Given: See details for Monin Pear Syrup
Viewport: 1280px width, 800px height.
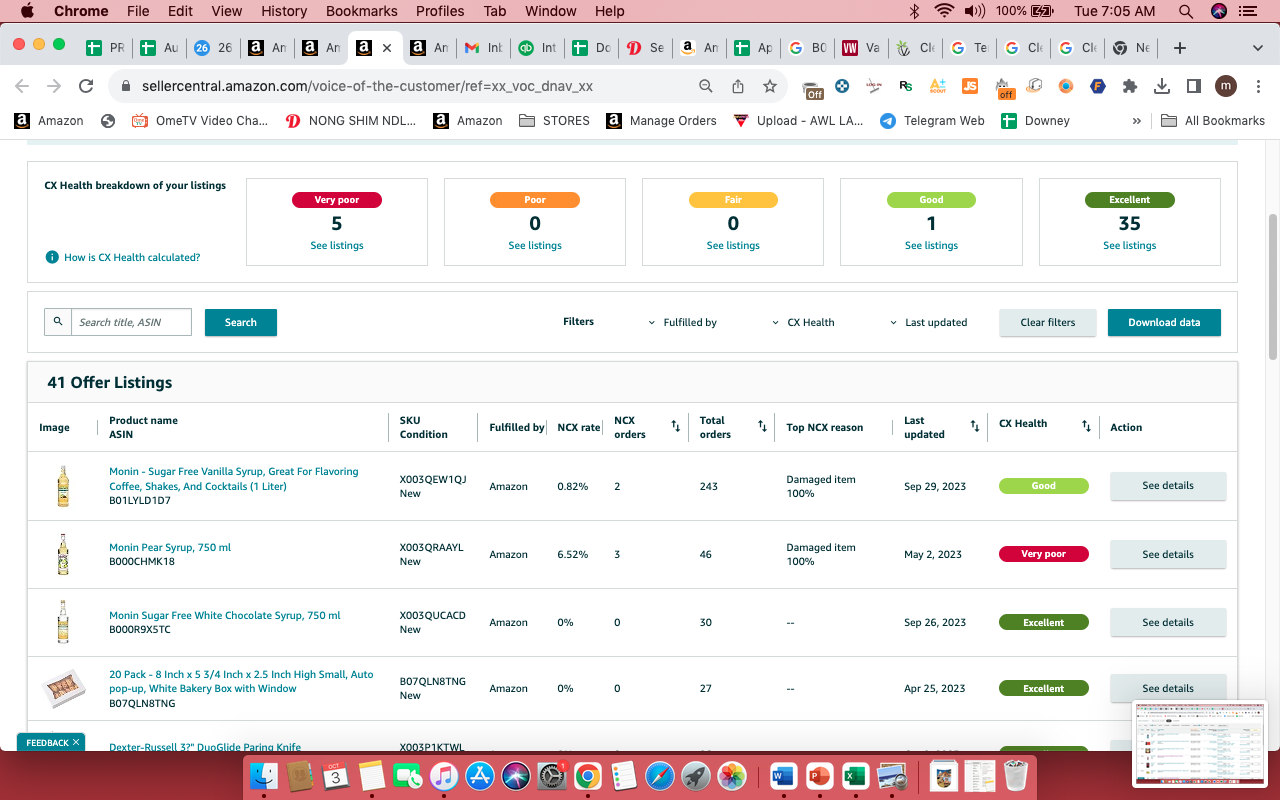Looking at the screenshot, I should click(1168, 554).
